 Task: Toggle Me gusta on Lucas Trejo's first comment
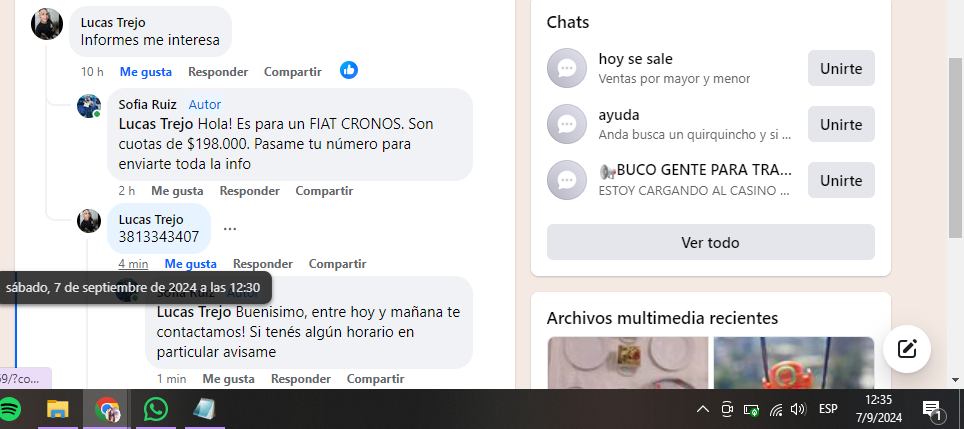146,72
